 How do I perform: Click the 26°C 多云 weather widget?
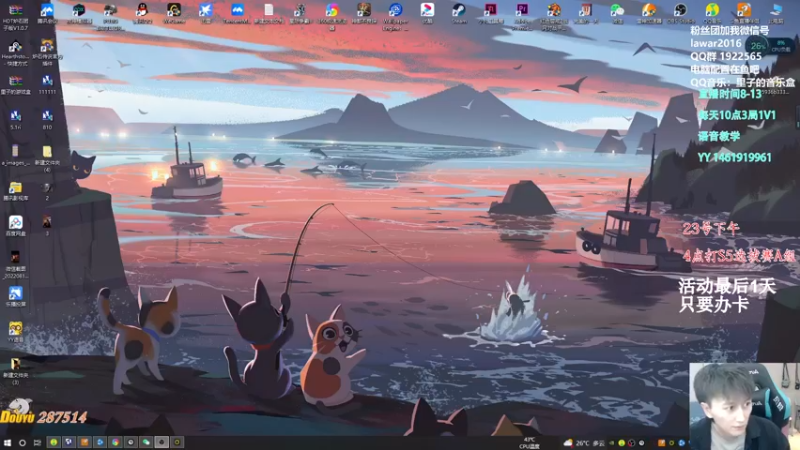point(584,443)
